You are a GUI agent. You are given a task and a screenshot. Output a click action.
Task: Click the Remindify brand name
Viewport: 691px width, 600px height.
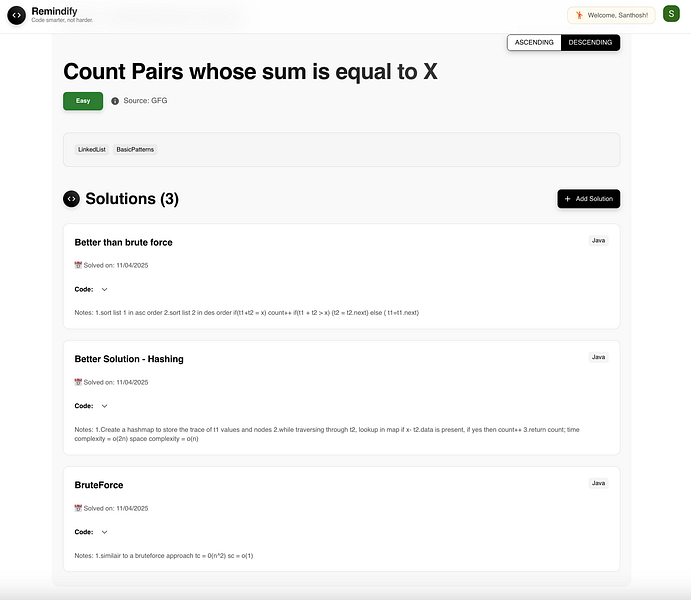click(x=54, y=11)
